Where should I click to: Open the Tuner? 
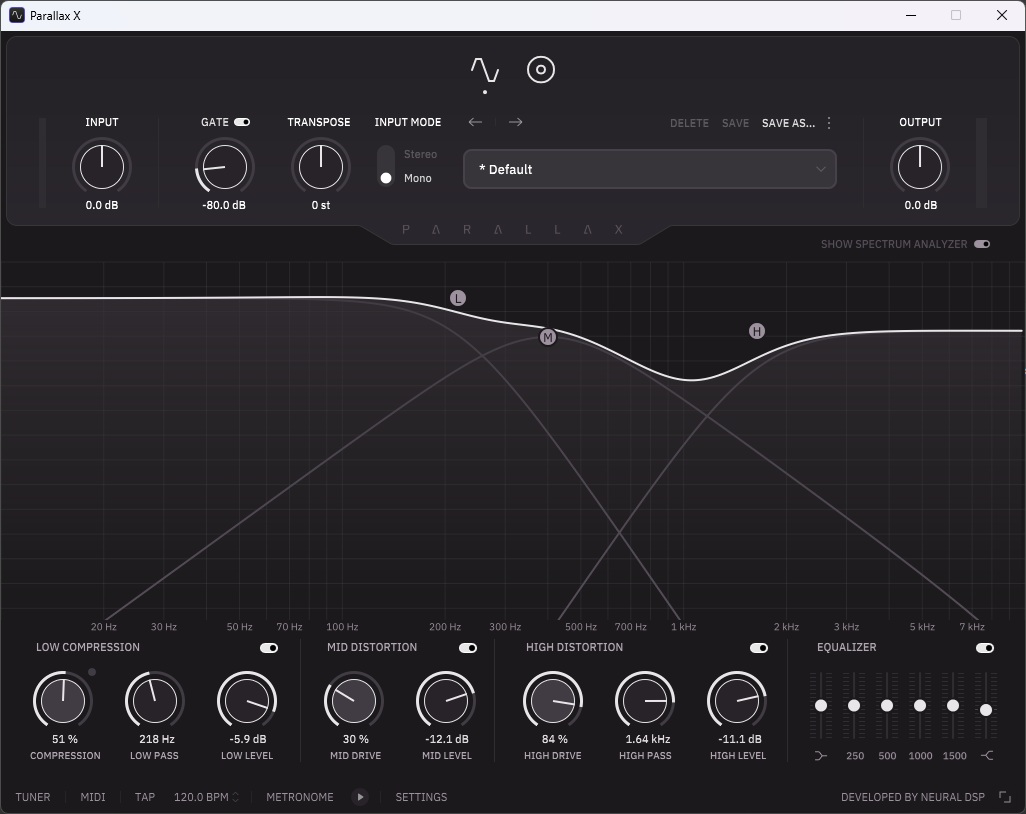(x=33, y=797)
